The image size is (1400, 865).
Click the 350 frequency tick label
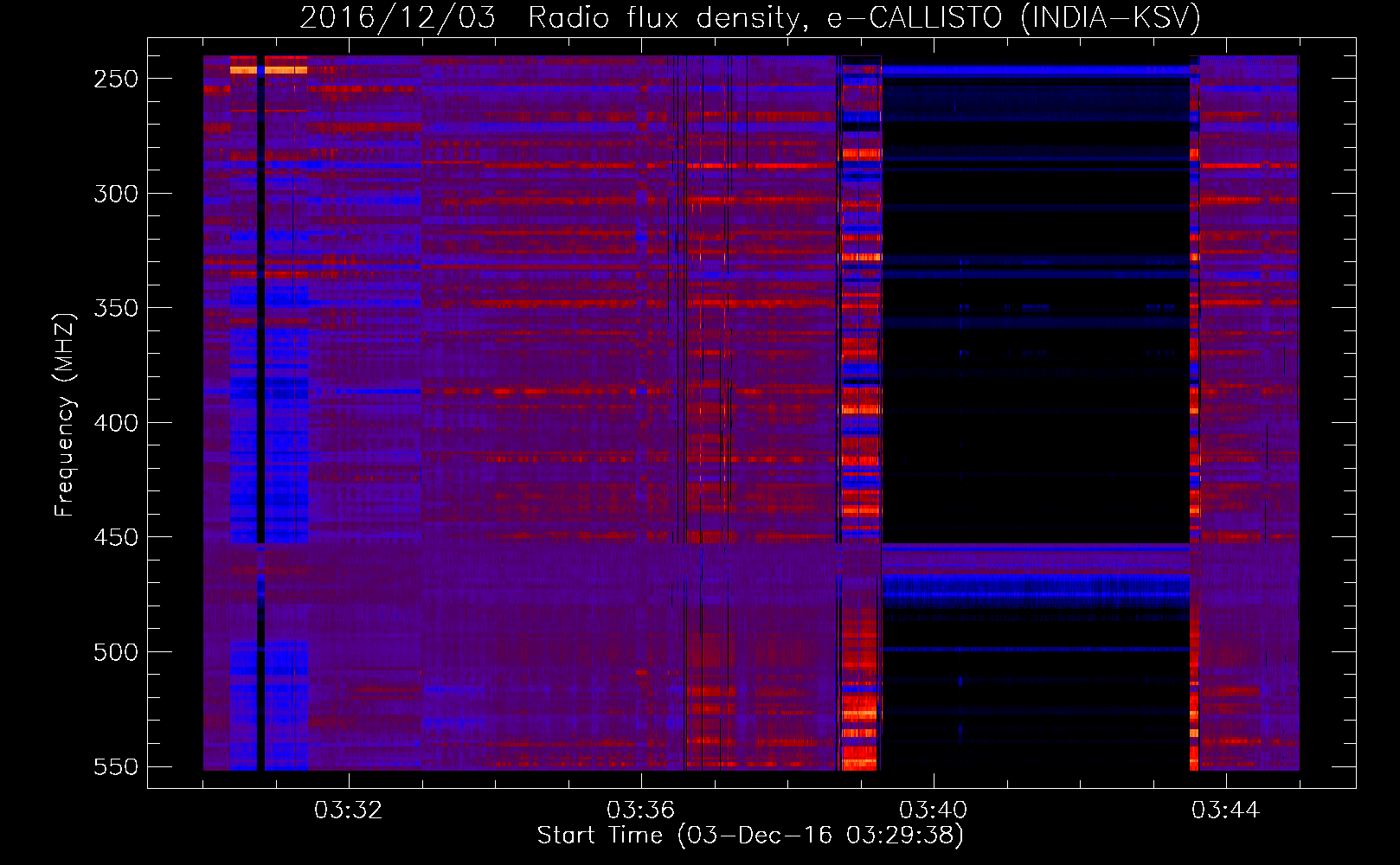point(116,308)
